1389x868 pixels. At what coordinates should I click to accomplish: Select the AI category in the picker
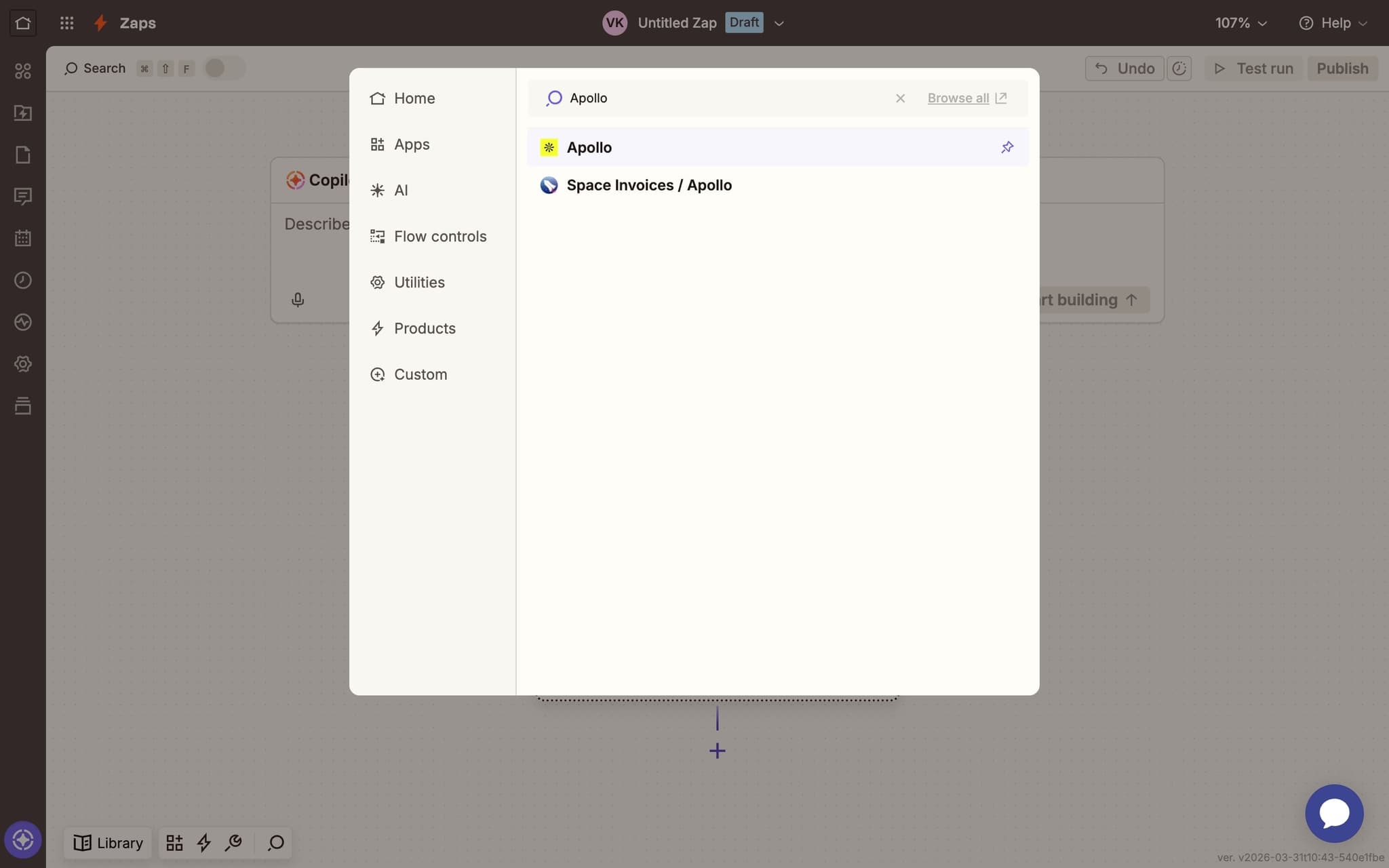tap(400, 190)
